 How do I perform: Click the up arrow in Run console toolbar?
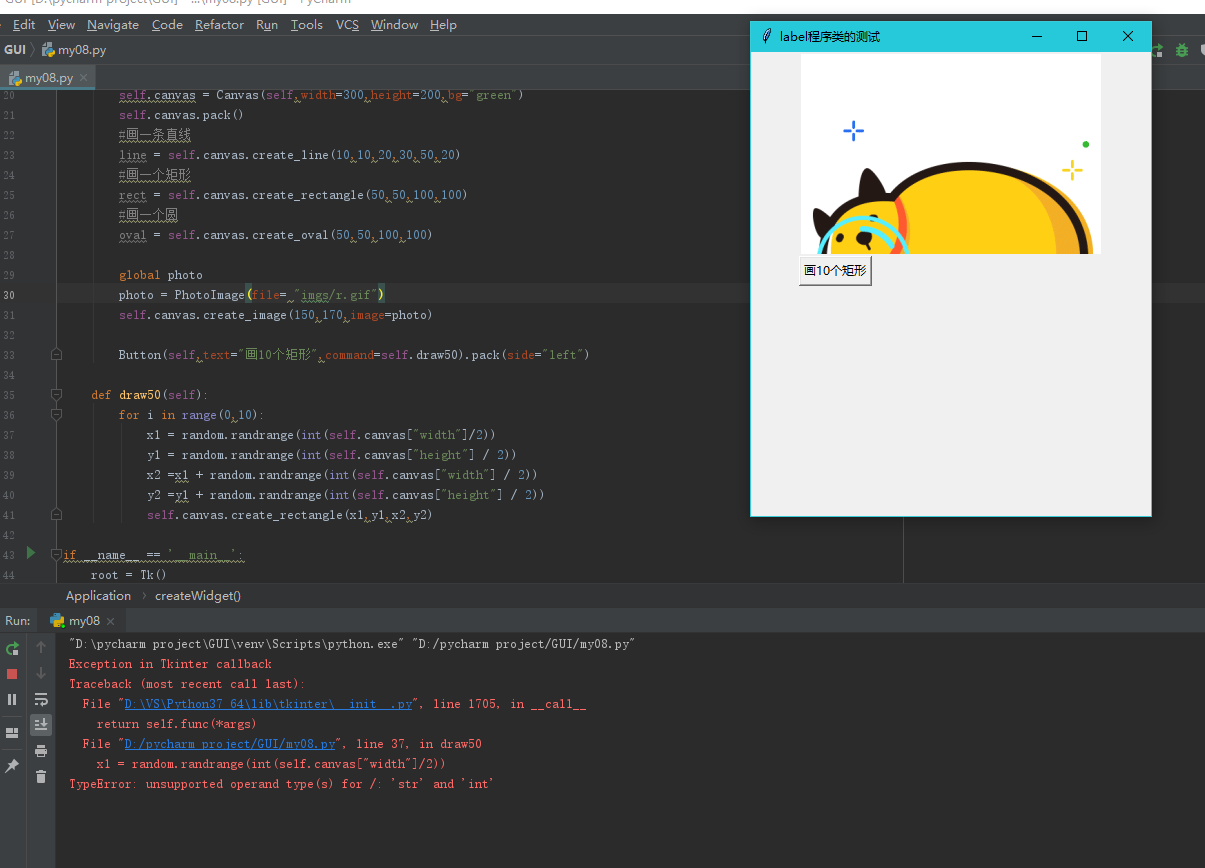(41, 648)
